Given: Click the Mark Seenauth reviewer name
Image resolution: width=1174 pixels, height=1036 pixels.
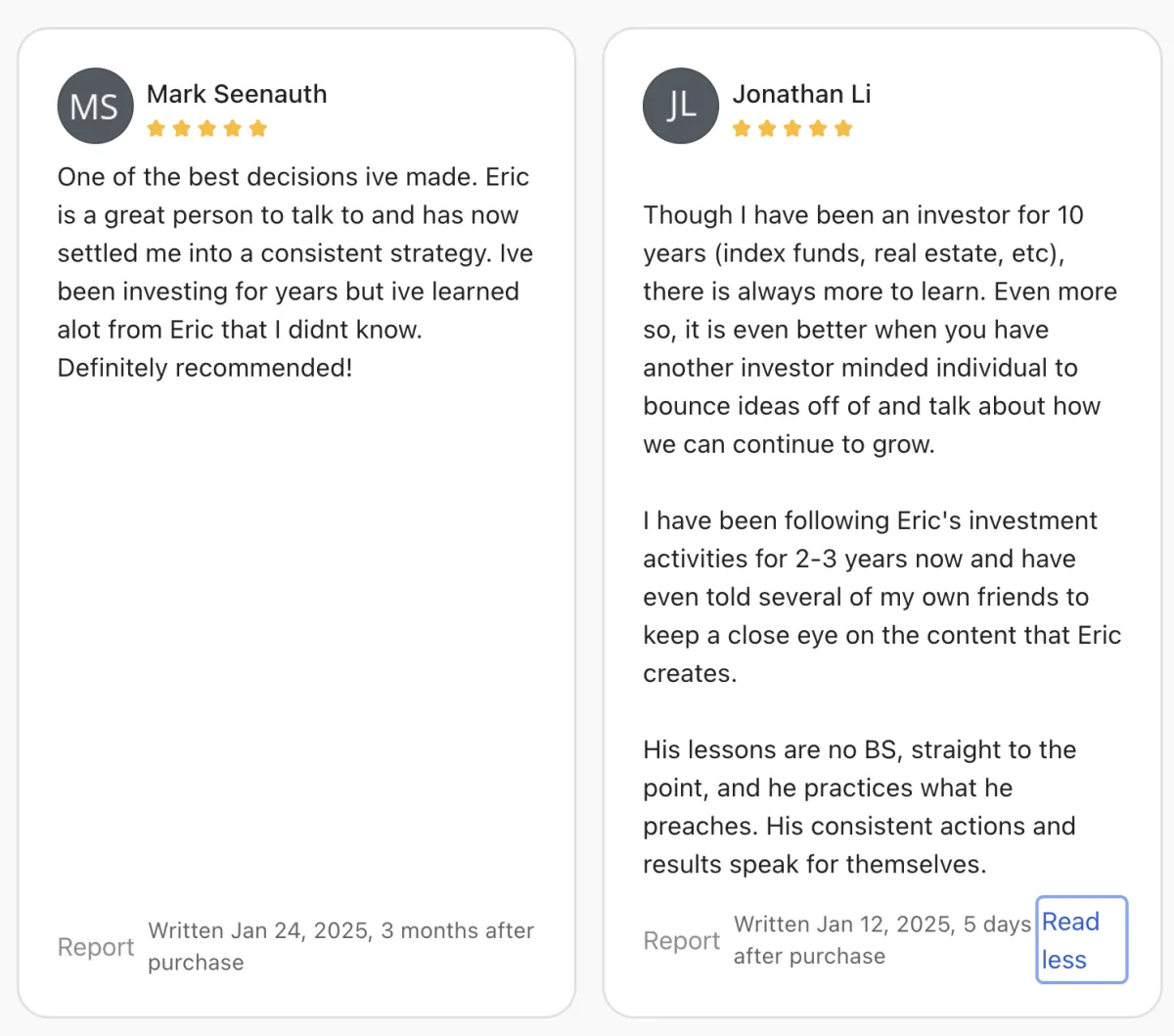Looking at the screenshot, I should (x=237, y=94).
